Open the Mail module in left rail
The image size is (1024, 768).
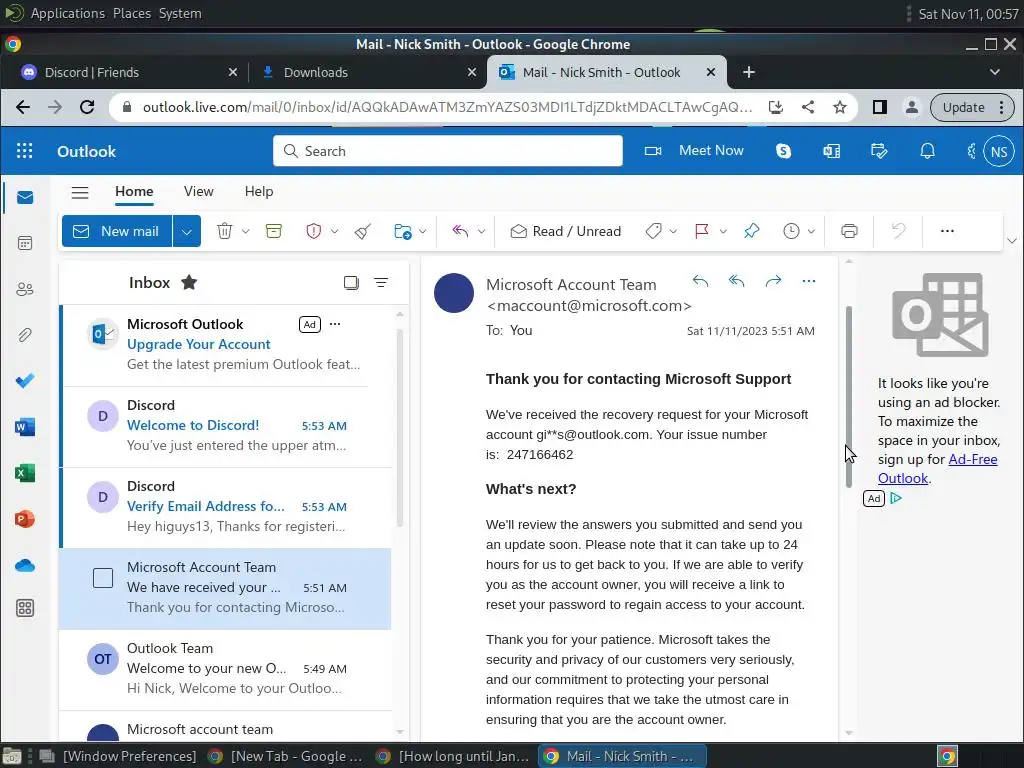click(25, 197)
